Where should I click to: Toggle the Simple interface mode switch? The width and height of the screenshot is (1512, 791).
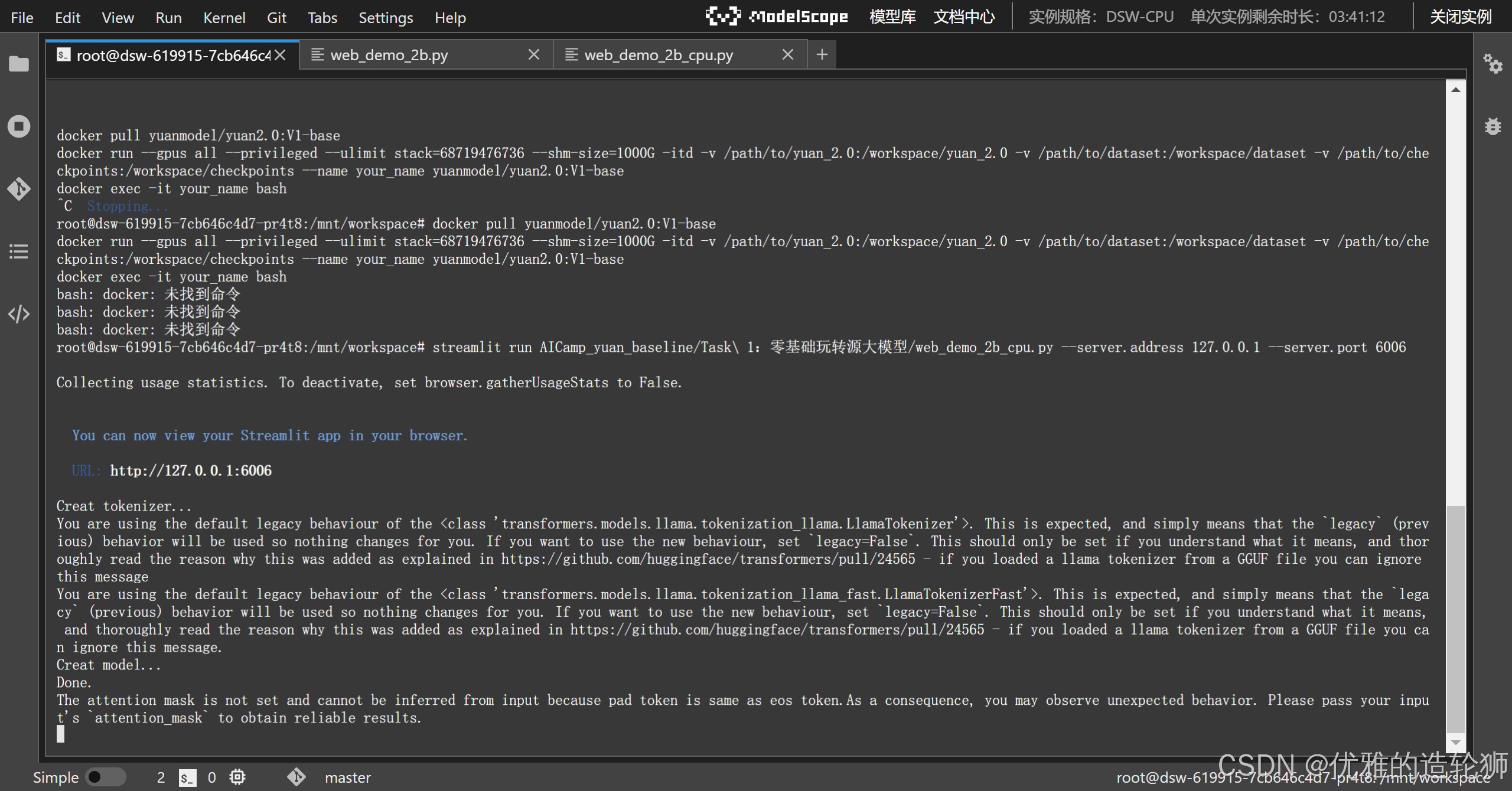coord(105,777)
